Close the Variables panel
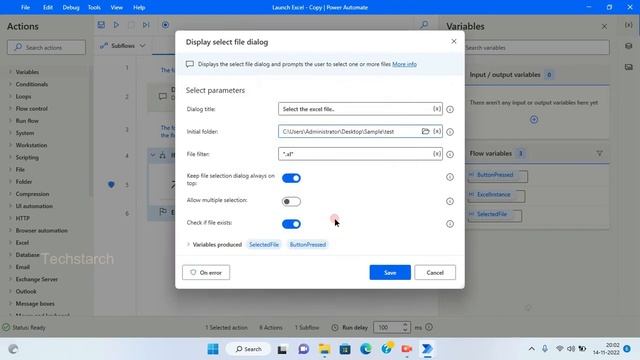640x360 pixels. [604, 27]
